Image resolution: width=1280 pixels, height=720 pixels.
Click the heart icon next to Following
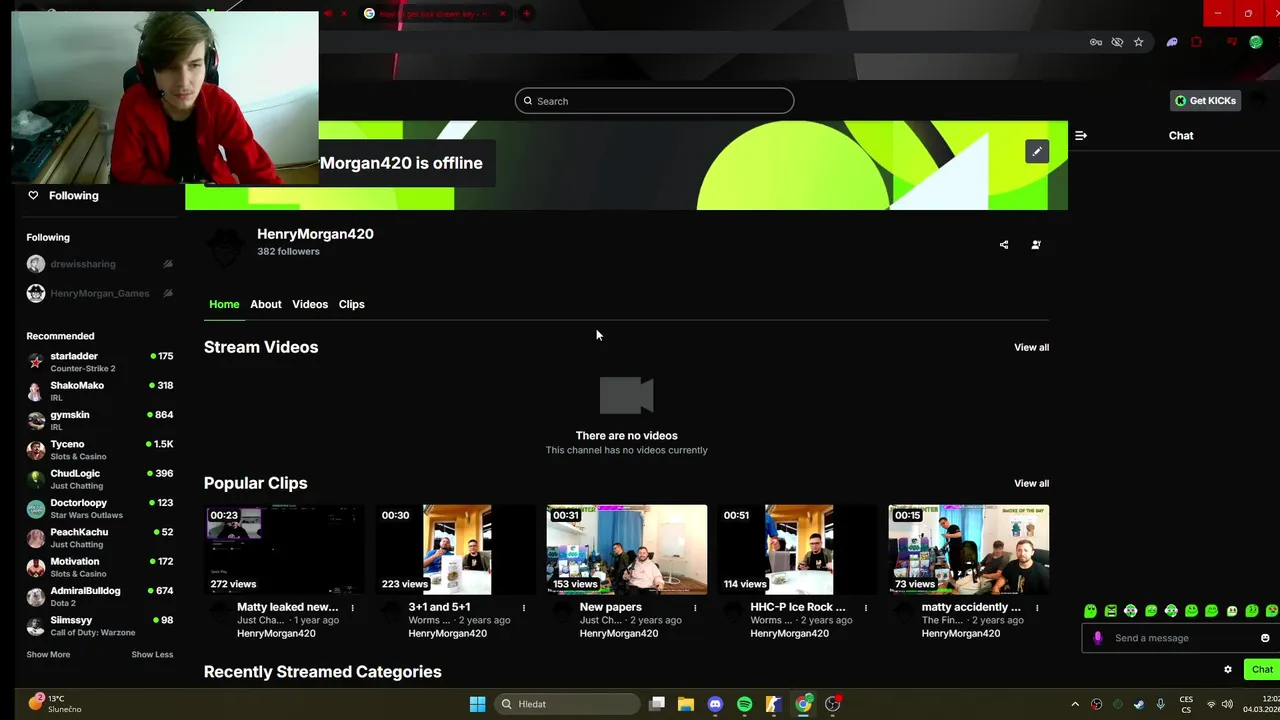pyautogui.click(x=33, y=195)
